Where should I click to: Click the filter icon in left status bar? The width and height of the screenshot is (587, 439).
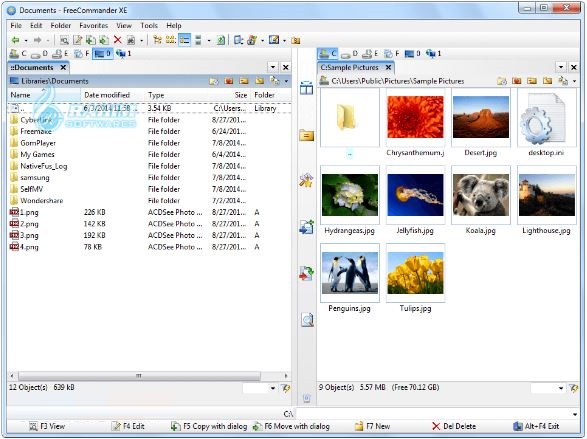click(x=286, y=388)
